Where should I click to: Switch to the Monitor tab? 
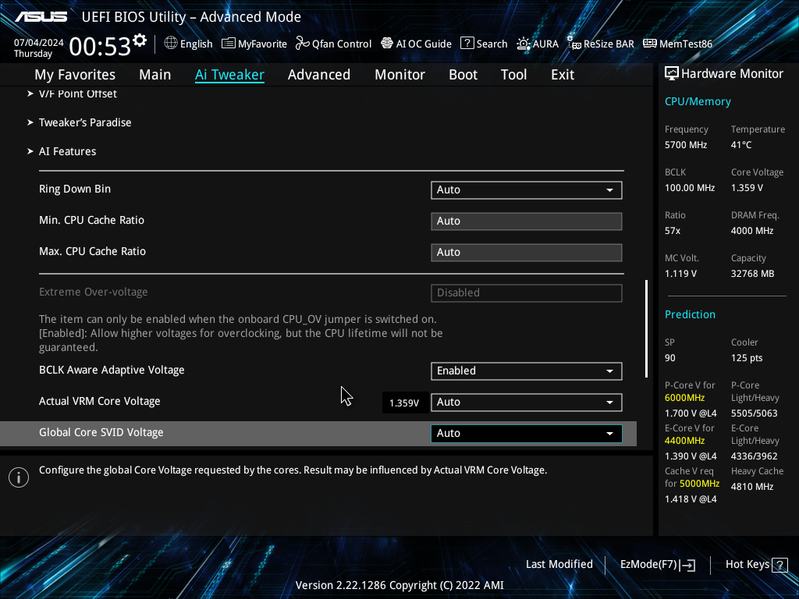tap(400, 75)
